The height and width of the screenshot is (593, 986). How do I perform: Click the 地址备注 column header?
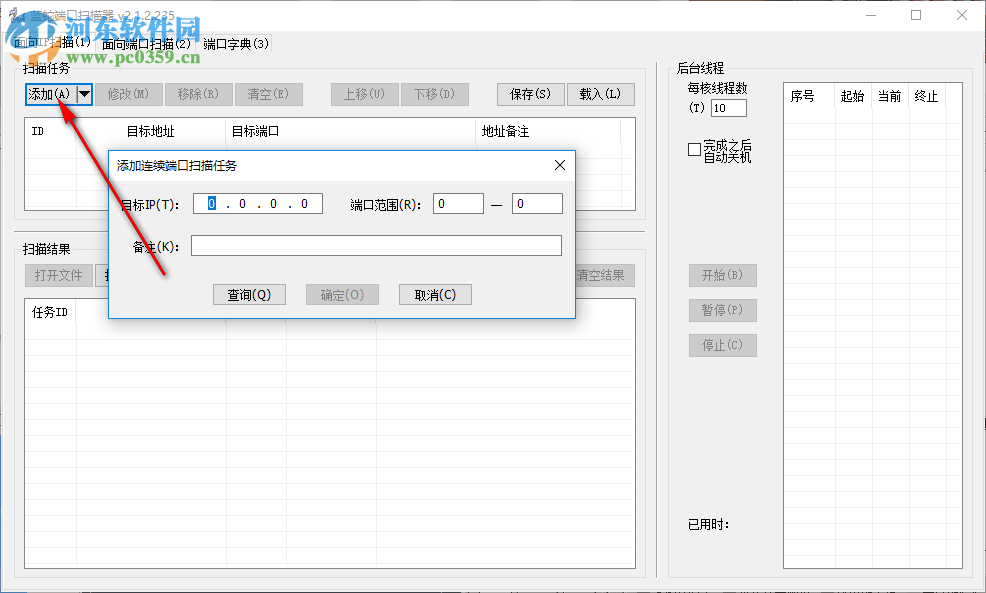pos(548,131)
